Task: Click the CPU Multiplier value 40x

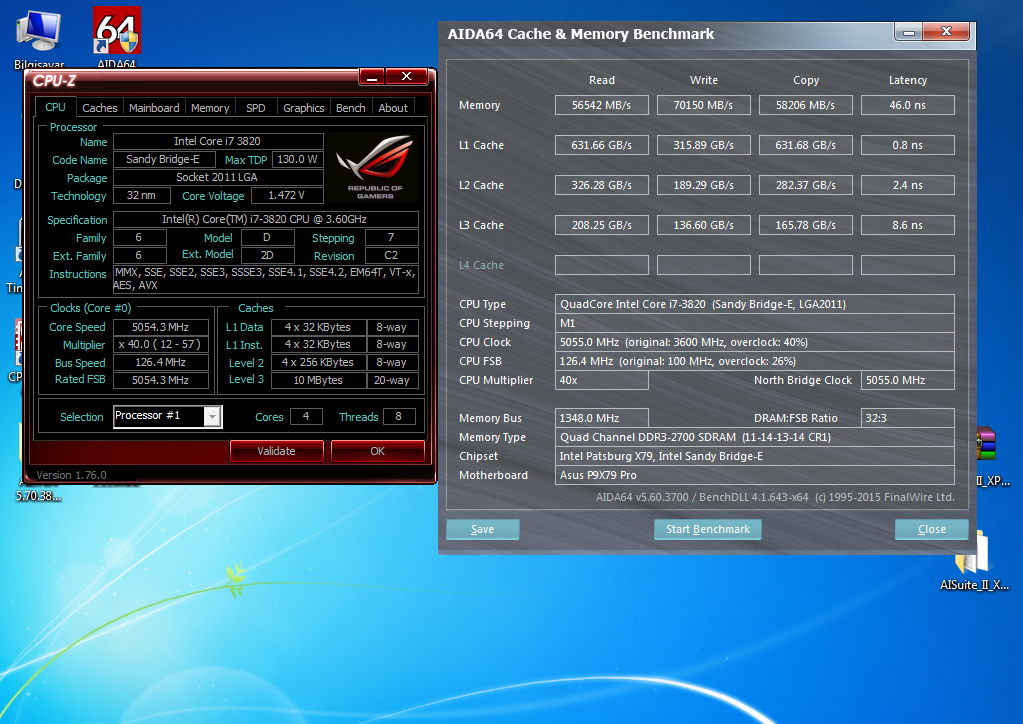Action: pos(602,380)
